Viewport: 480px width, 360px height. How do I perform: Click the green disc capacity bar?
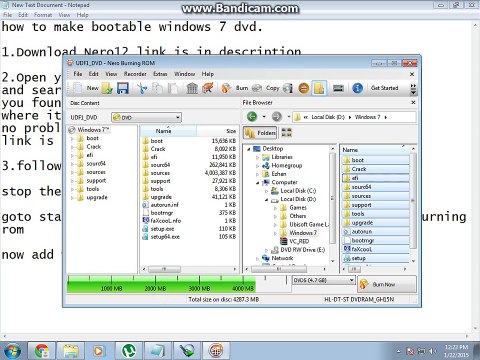tap(161, 284)
